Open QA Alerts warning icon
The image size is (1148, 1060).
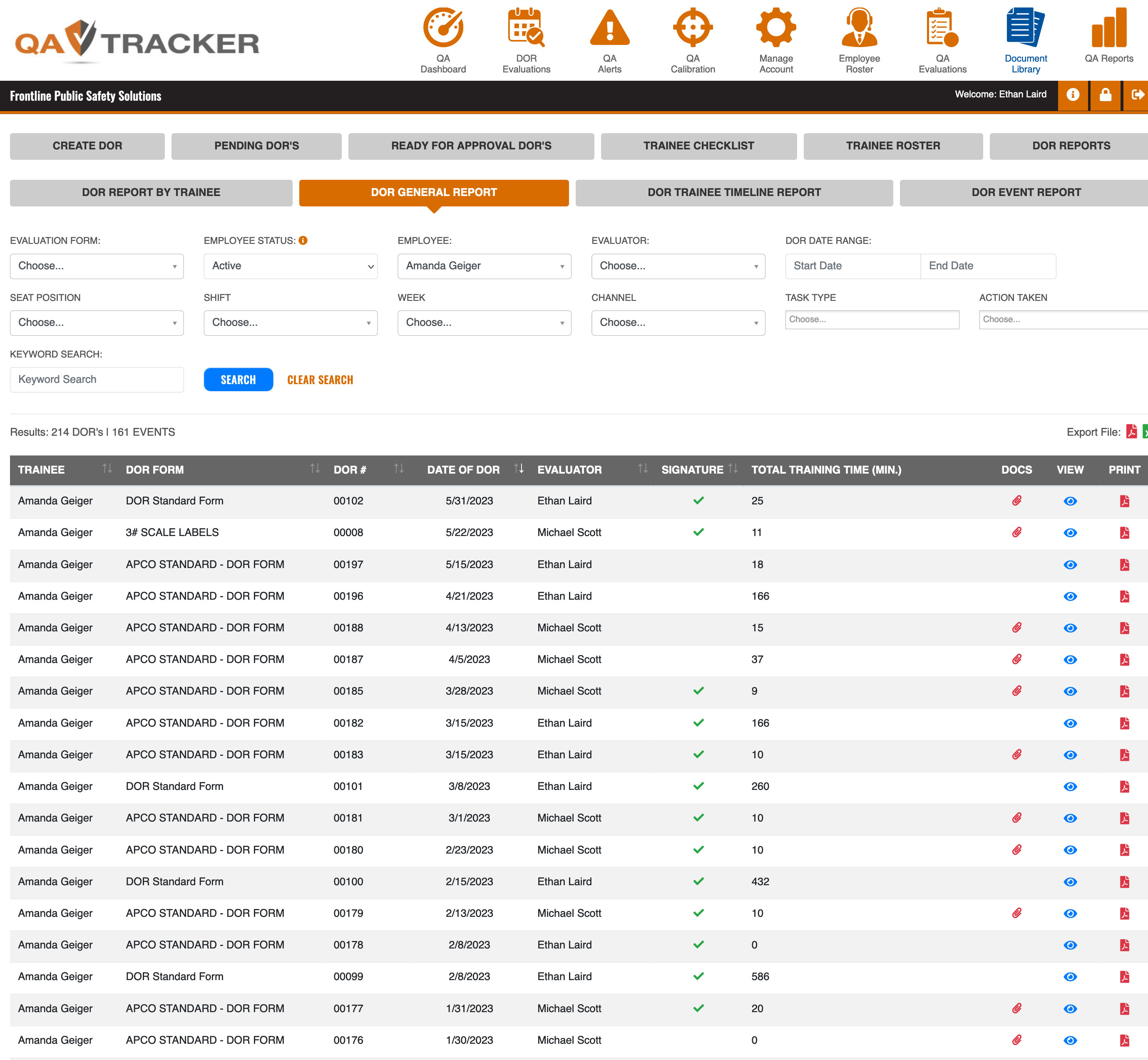click(609, 27)
